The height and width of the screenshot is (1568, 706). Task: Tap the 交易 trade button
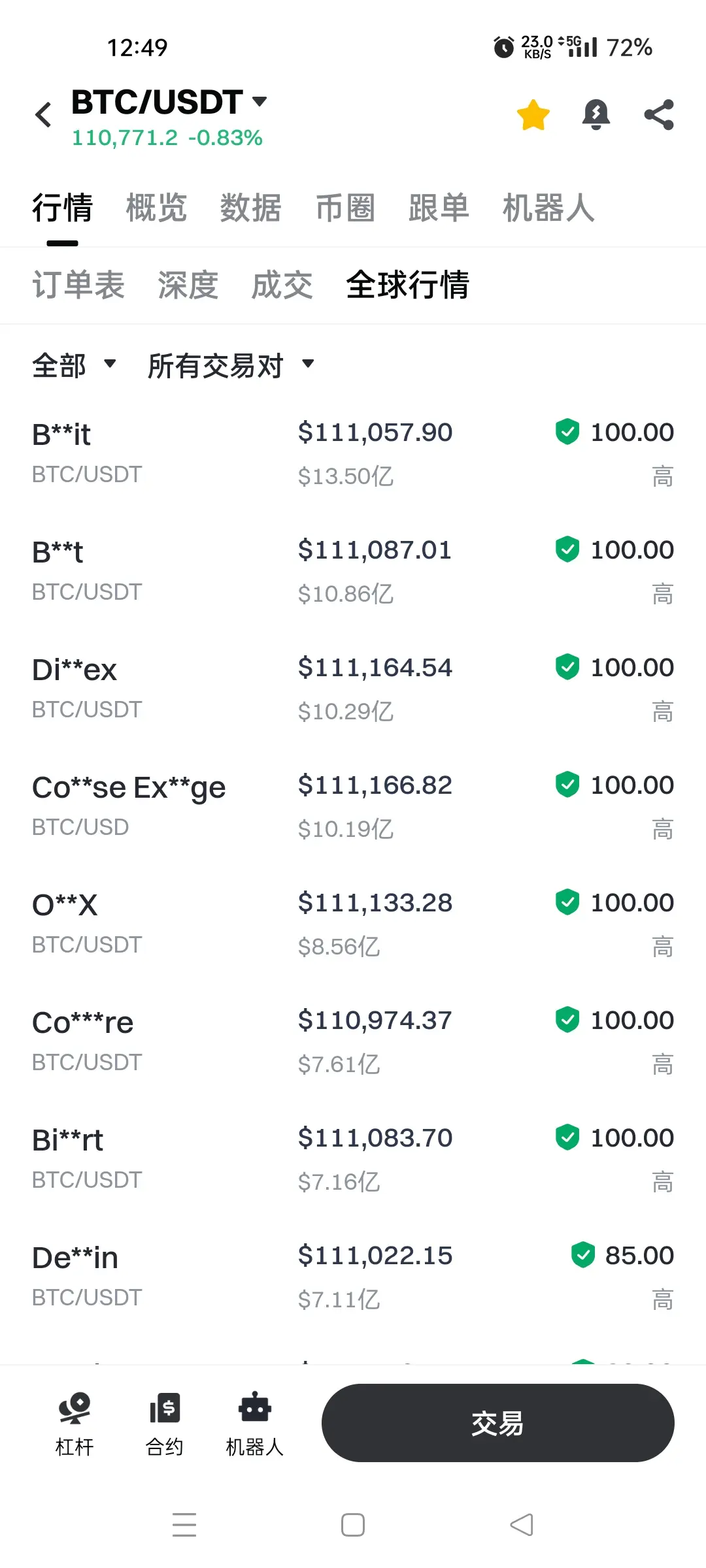click(498, 1423)
